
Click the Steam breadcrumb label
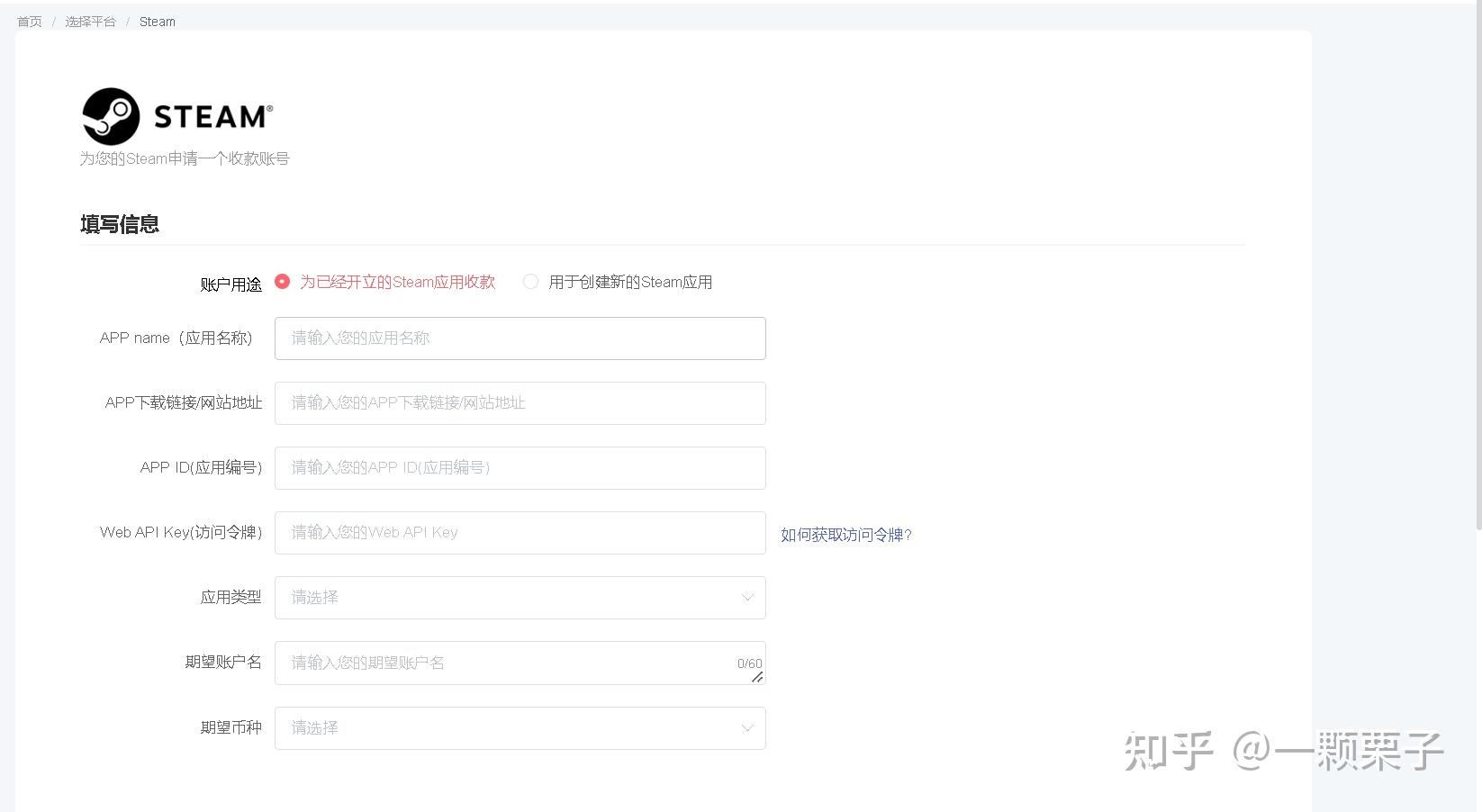click(157, 21)
